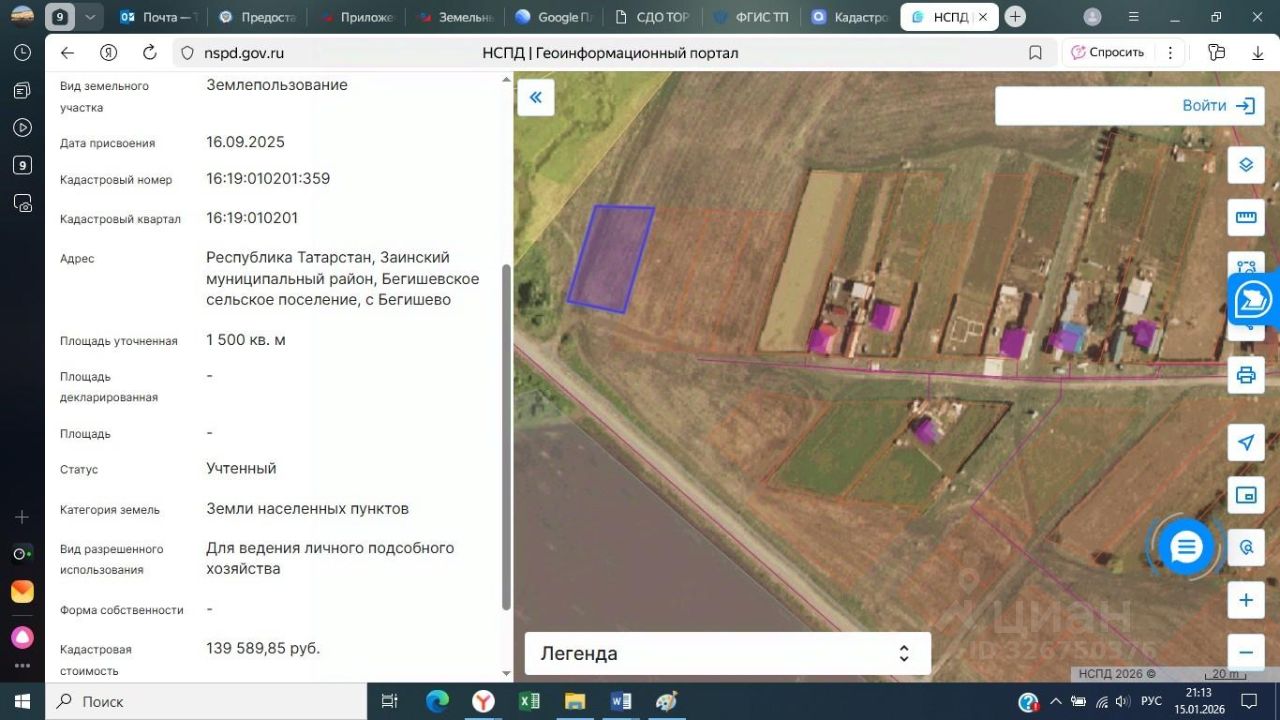
Task: Open a new browser tab
Action: pos(1016,17)
